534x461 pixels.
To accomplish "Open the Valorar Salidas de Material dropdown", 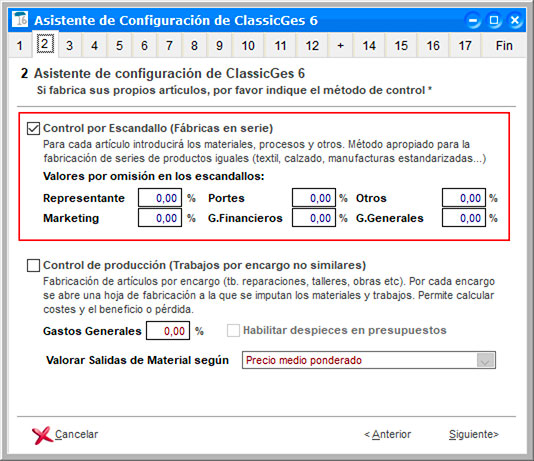I will click(485, 361).
